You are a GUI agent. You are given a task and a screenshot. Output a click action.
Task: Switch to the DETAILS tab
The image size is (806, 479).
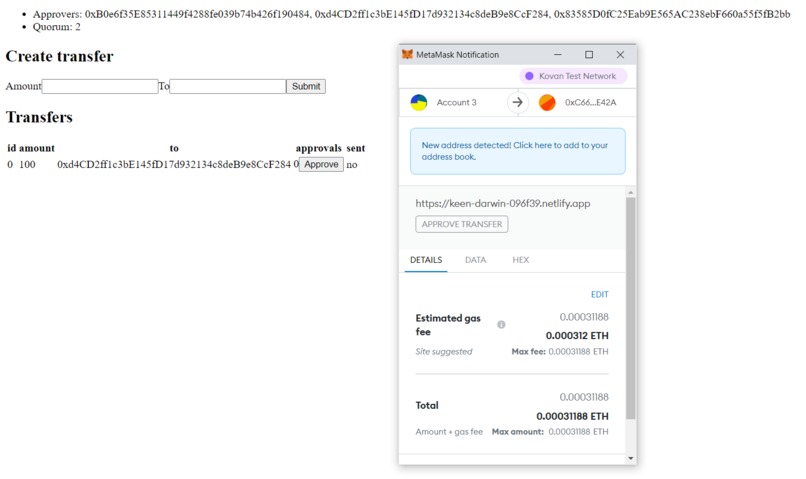426,260
